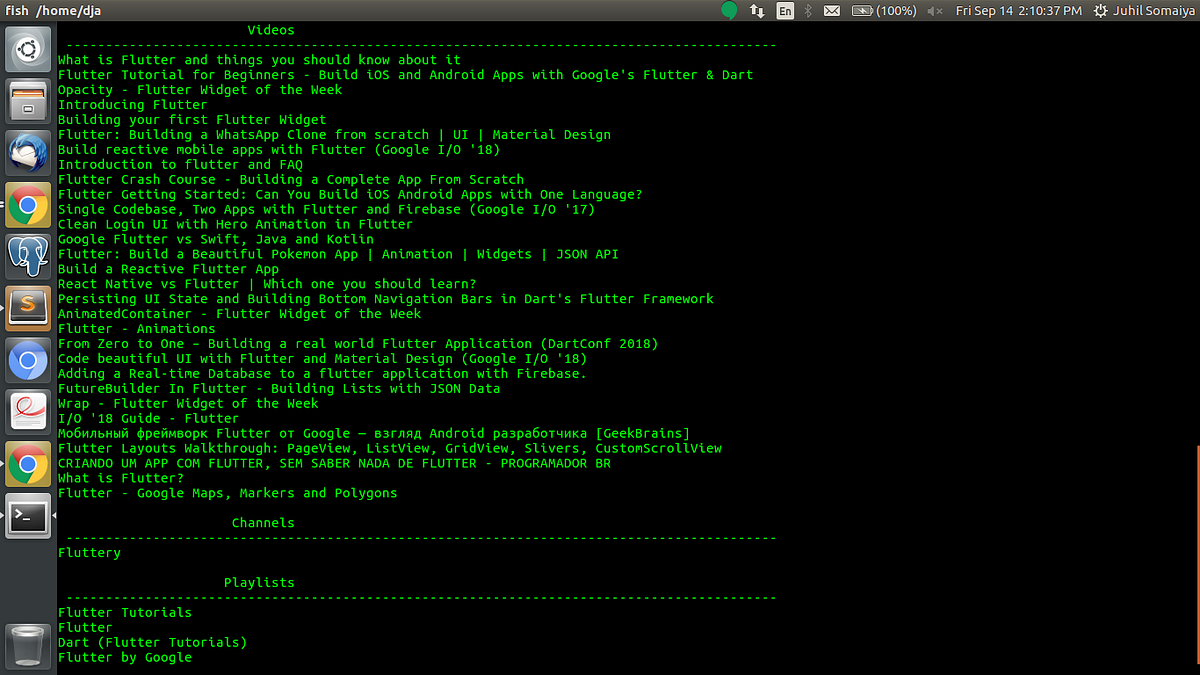Click 'Persisting UI State' line
Image resolution: width=1200 pixels, height=675 pixels.
point(386,299)
